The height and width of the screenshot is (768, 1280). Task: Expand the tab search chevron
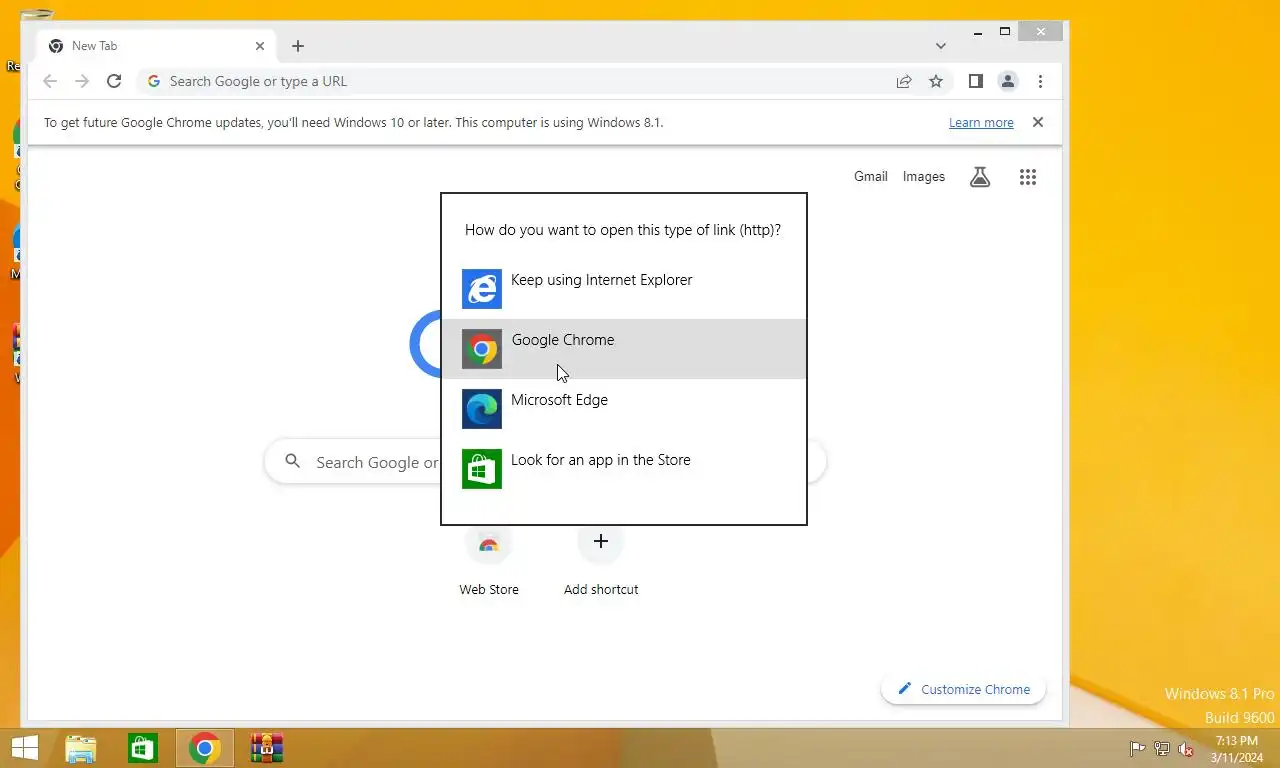coord(941,46)
